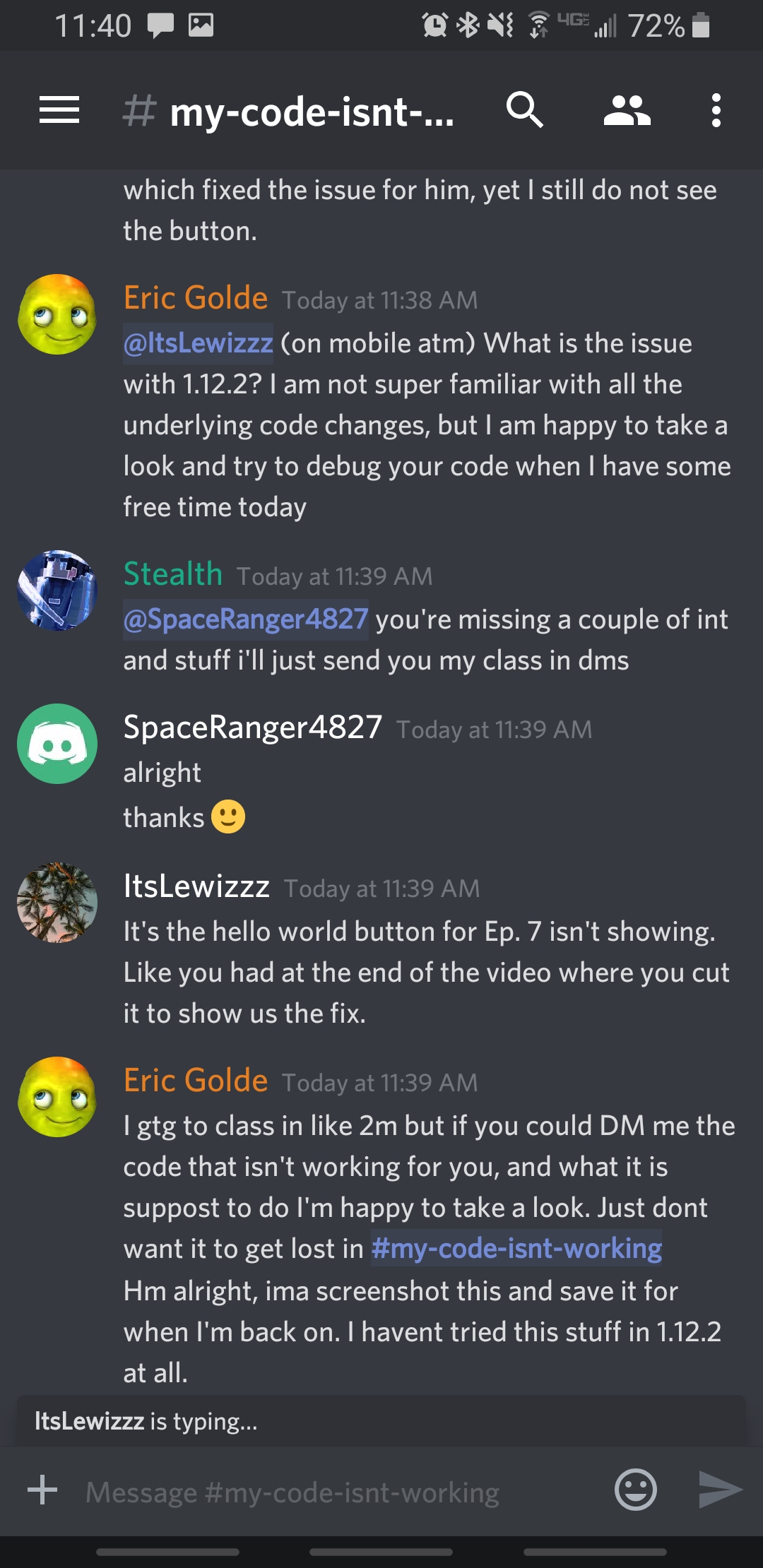Viewport: 763px width, 1568px height.
Task: Open the hamburger navigation menu
Action: pos(59,110)
